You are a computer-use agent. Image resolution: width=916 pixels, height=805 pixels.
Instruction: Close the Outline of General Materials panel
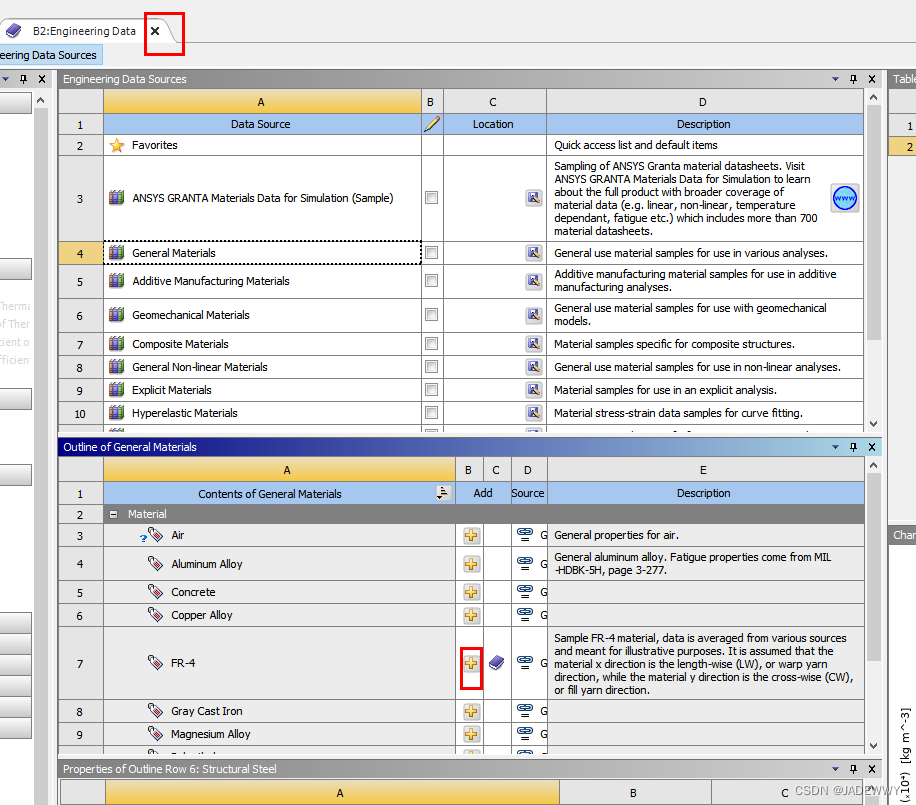point(872,447)
